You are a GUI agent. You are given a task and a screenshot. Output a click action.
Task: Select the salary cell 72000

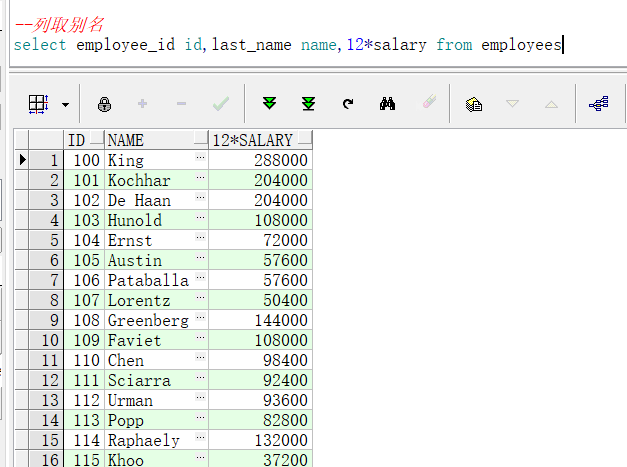point(260,240)
